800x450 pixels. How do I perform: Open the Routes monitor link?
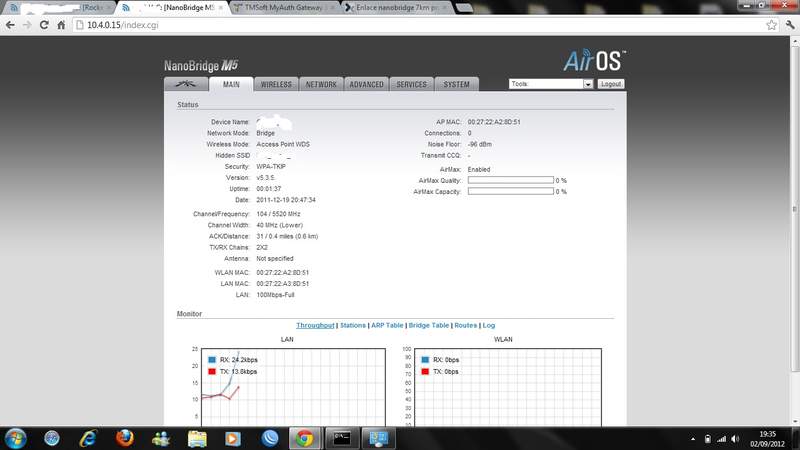[x=465, y=326]
